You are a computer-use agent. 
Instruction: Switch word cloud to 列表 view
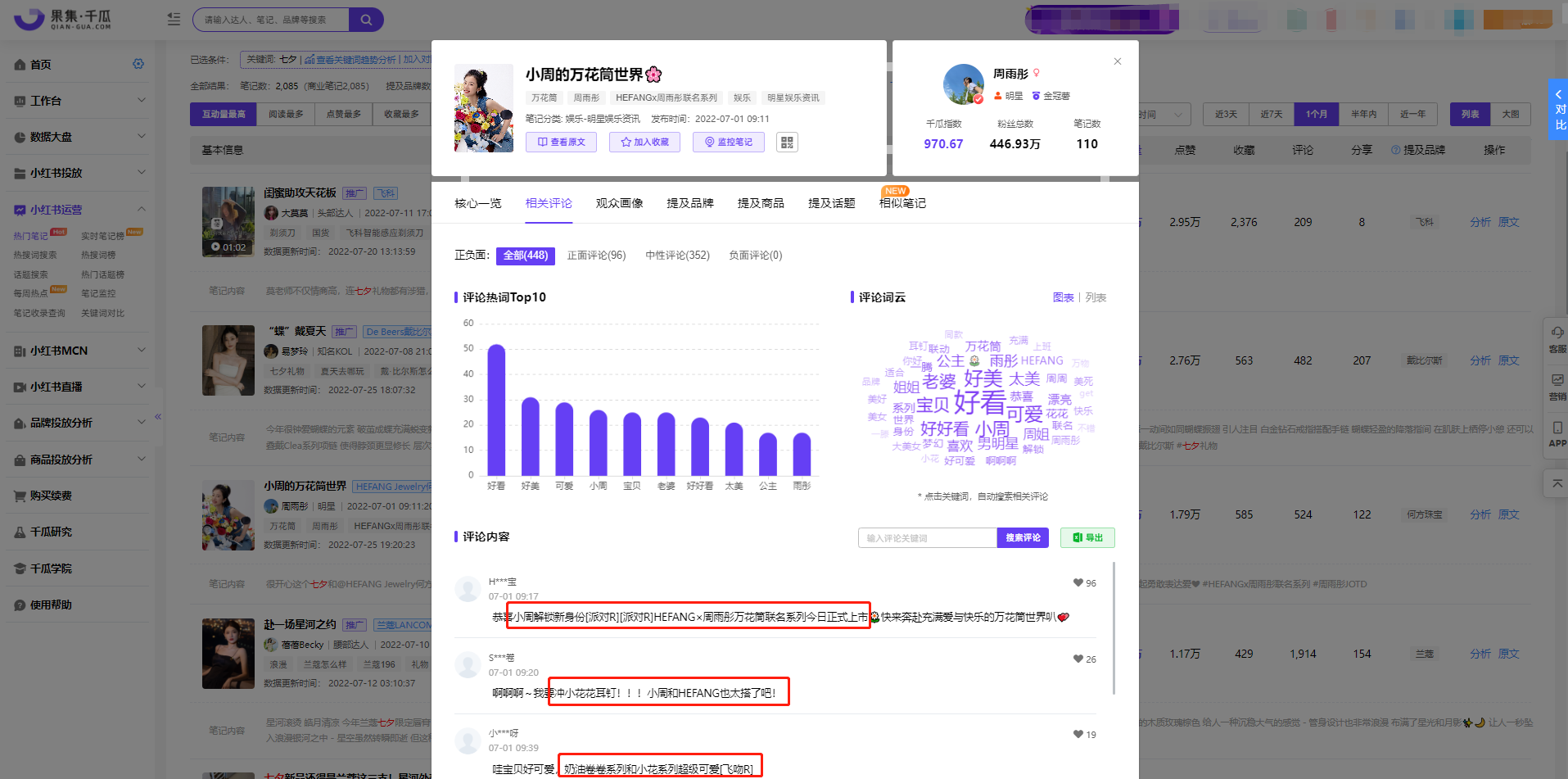coord(1096,297)
